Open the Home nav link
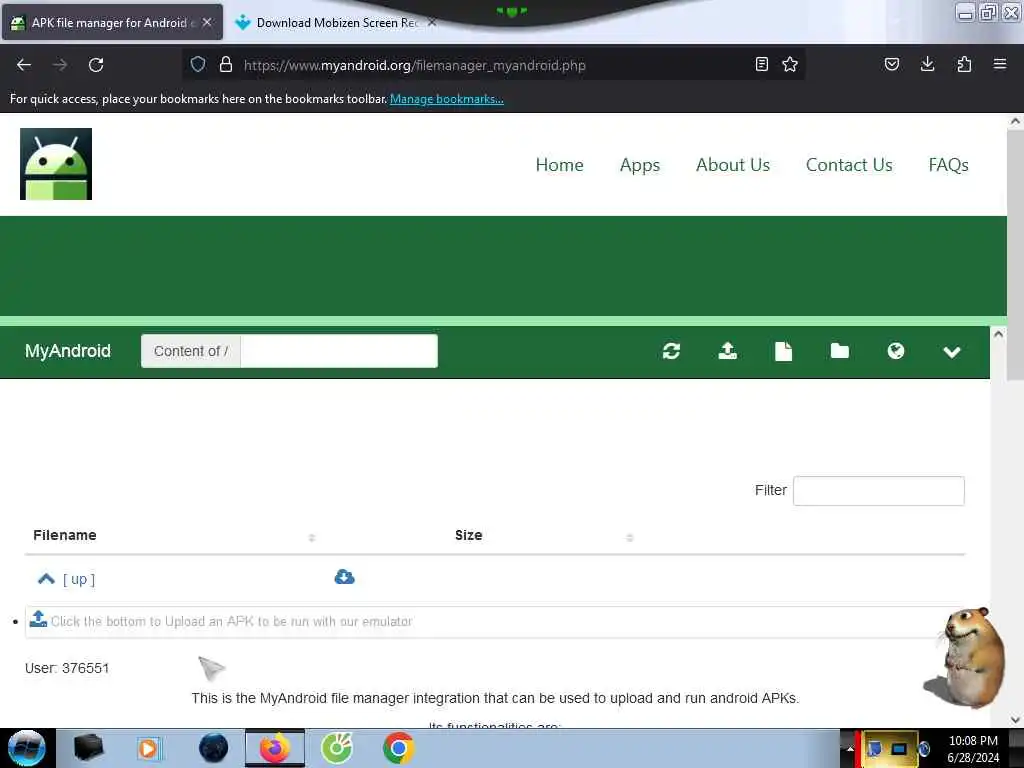This screenshot has width=1024, height=768. 560,165
